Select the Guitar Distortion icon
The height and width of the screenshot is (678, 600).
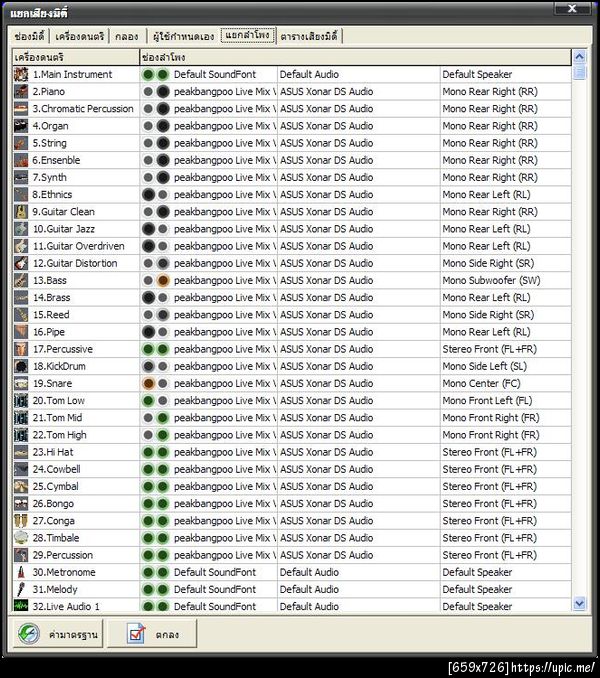point(21,263)
